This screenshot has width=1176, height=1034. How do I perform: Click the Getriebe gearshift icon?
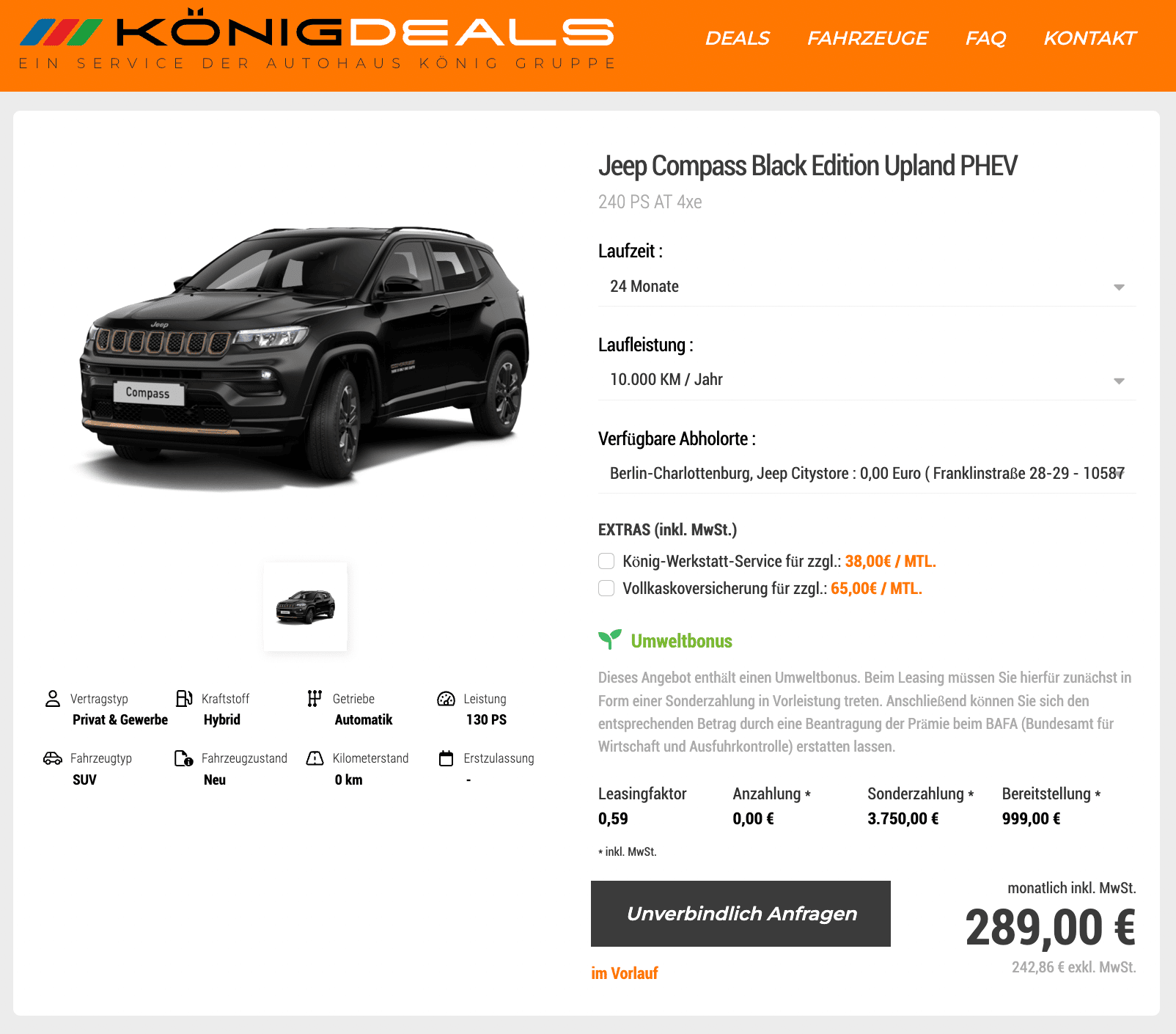[x=315, y=698]
